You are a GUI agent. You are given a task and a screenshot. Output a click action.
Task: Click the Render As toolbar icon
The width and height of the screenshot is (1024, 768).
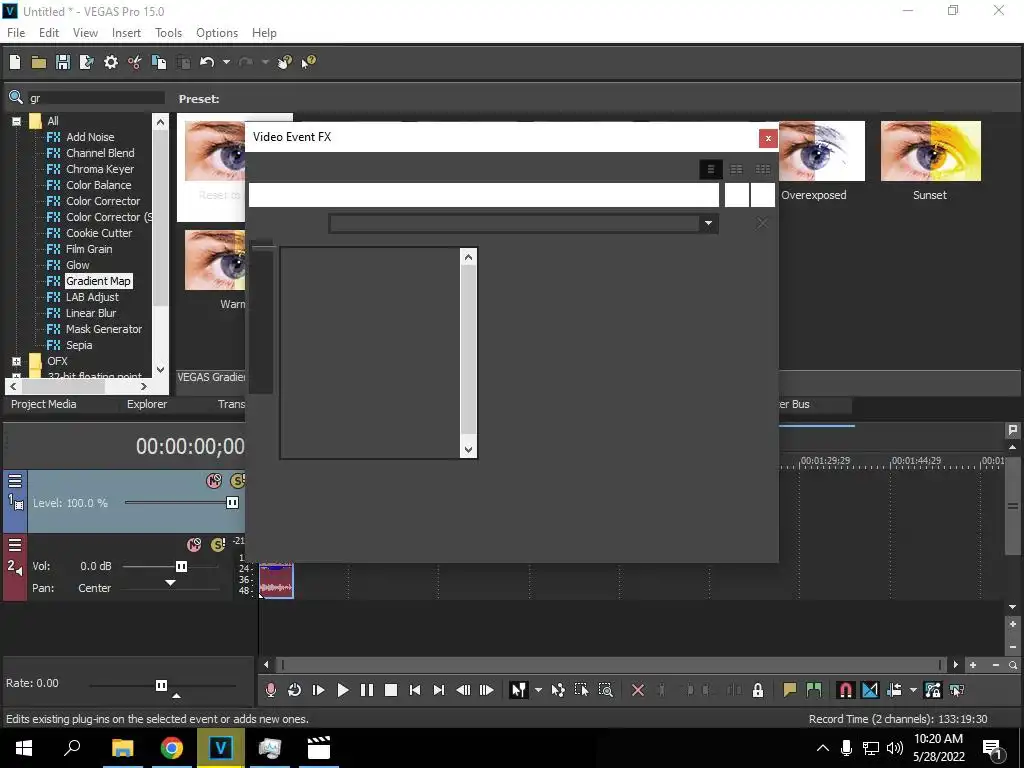[x=86, y=62]
